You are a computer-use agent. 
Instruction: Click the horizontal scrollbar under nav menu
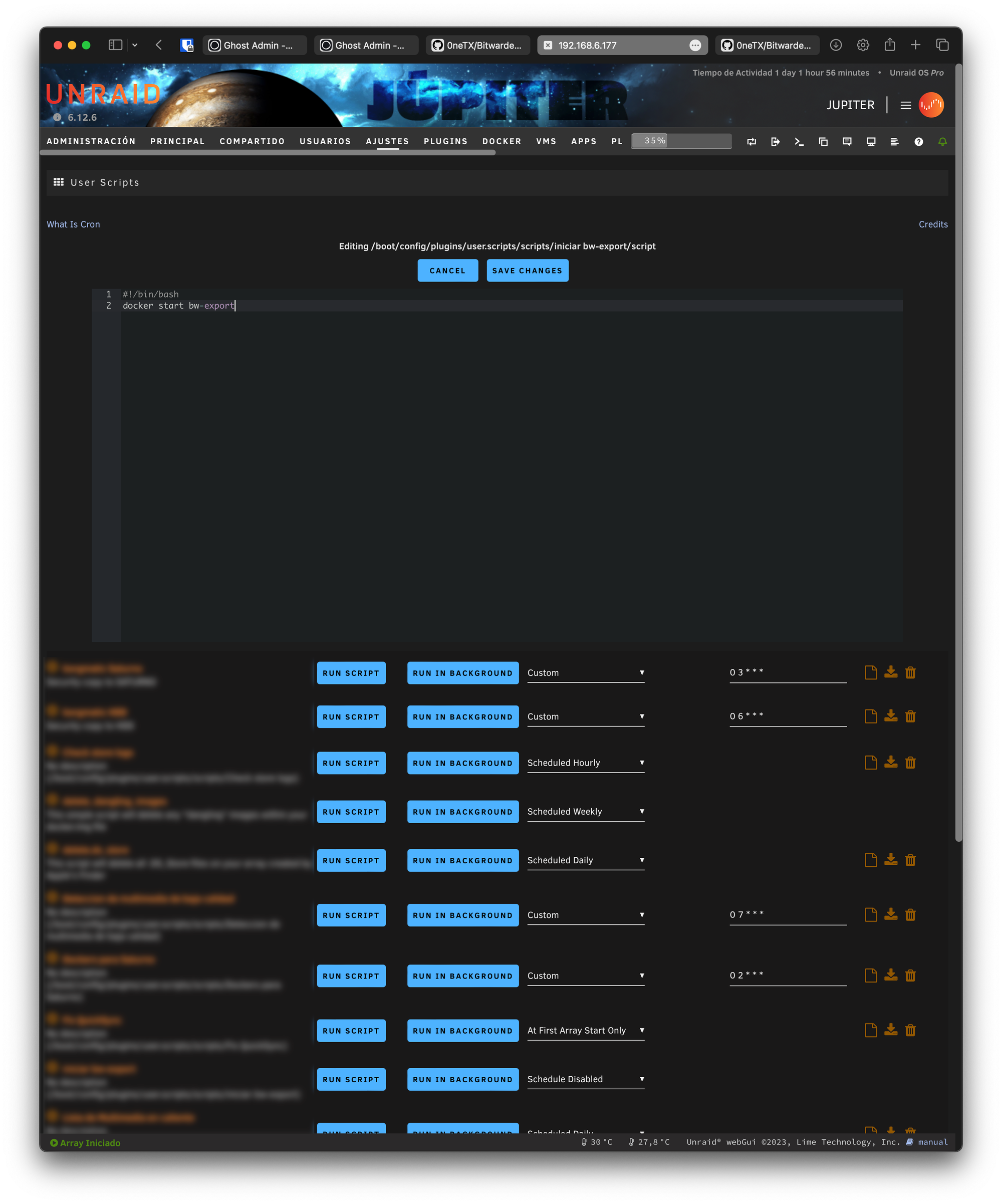point(268,152)
